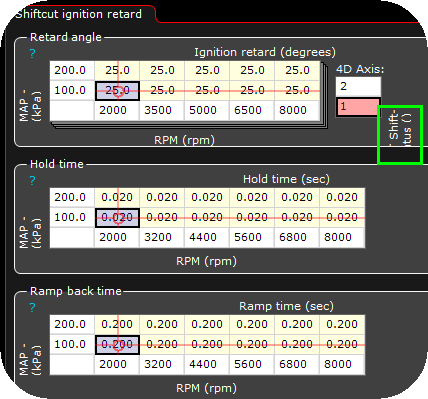Open the Hold time help question mark
The height and width of the screenshot is (399, 428).
(x=32, y=180)
